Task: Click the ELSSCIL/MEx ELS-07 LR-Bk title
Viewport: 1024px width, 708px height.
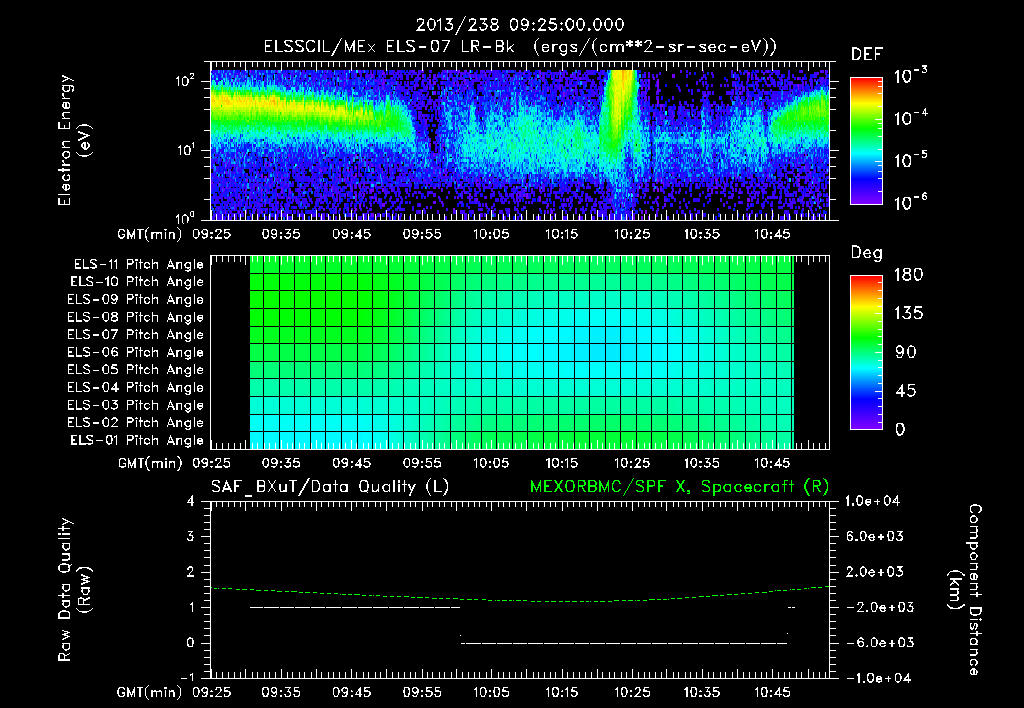Action: [389, 47]
